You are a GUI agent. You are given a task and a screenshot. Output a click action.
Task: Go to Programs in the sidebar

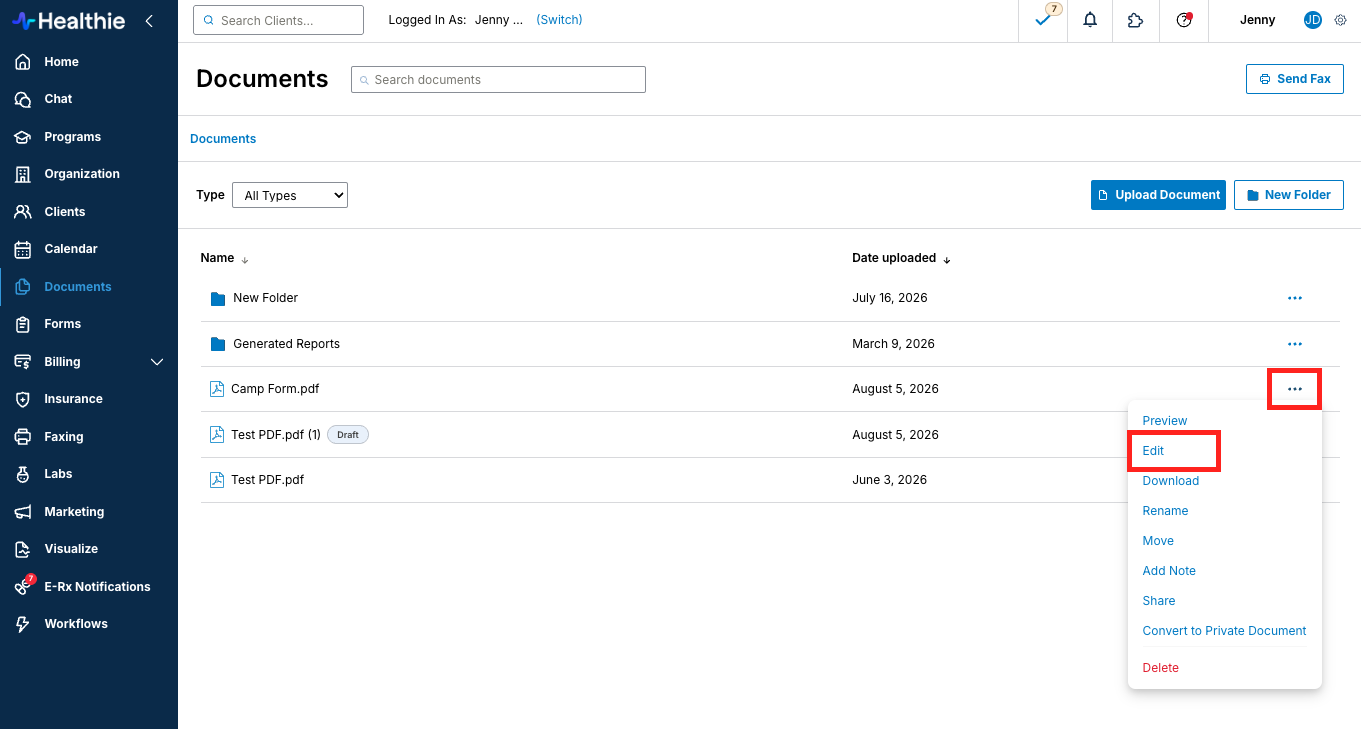[x=72, y=137]
